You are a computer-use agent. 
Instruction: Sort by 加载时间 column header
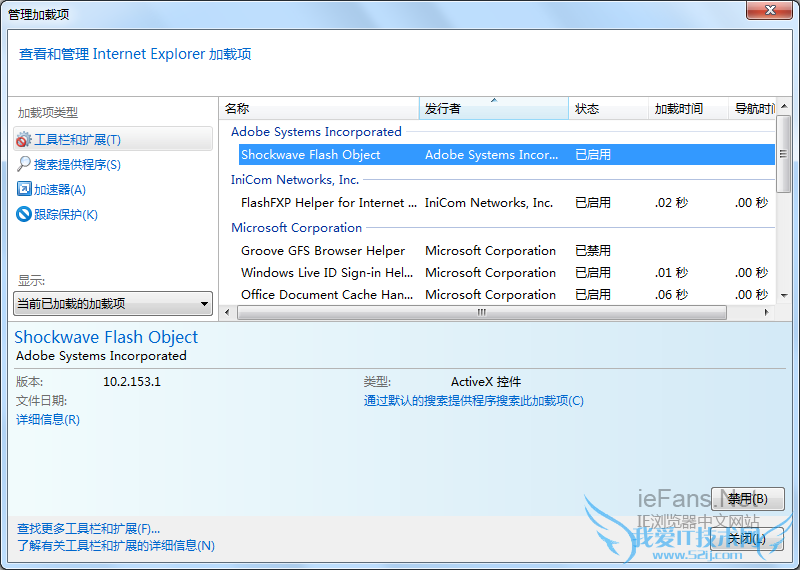click(688, 108)
